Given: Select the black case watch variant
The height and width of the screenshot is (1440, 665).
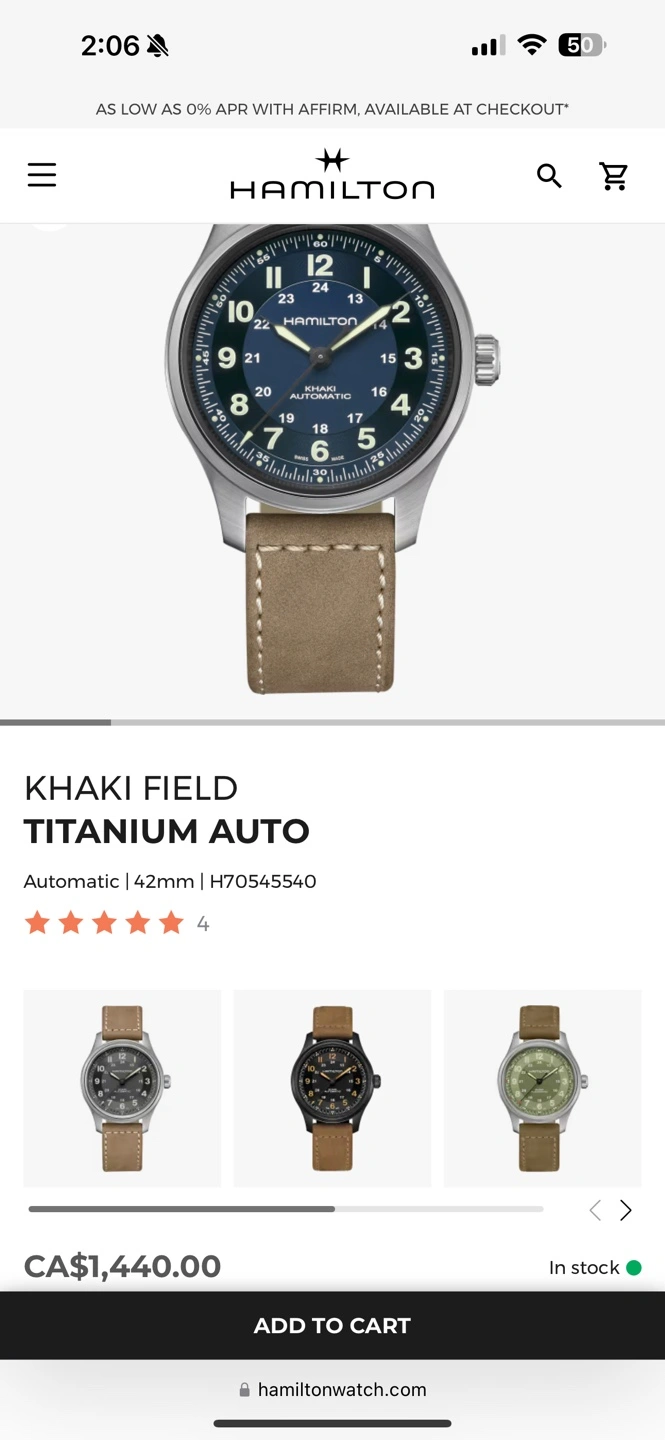Looking at the screenshot, I should tap(332, 1088).
